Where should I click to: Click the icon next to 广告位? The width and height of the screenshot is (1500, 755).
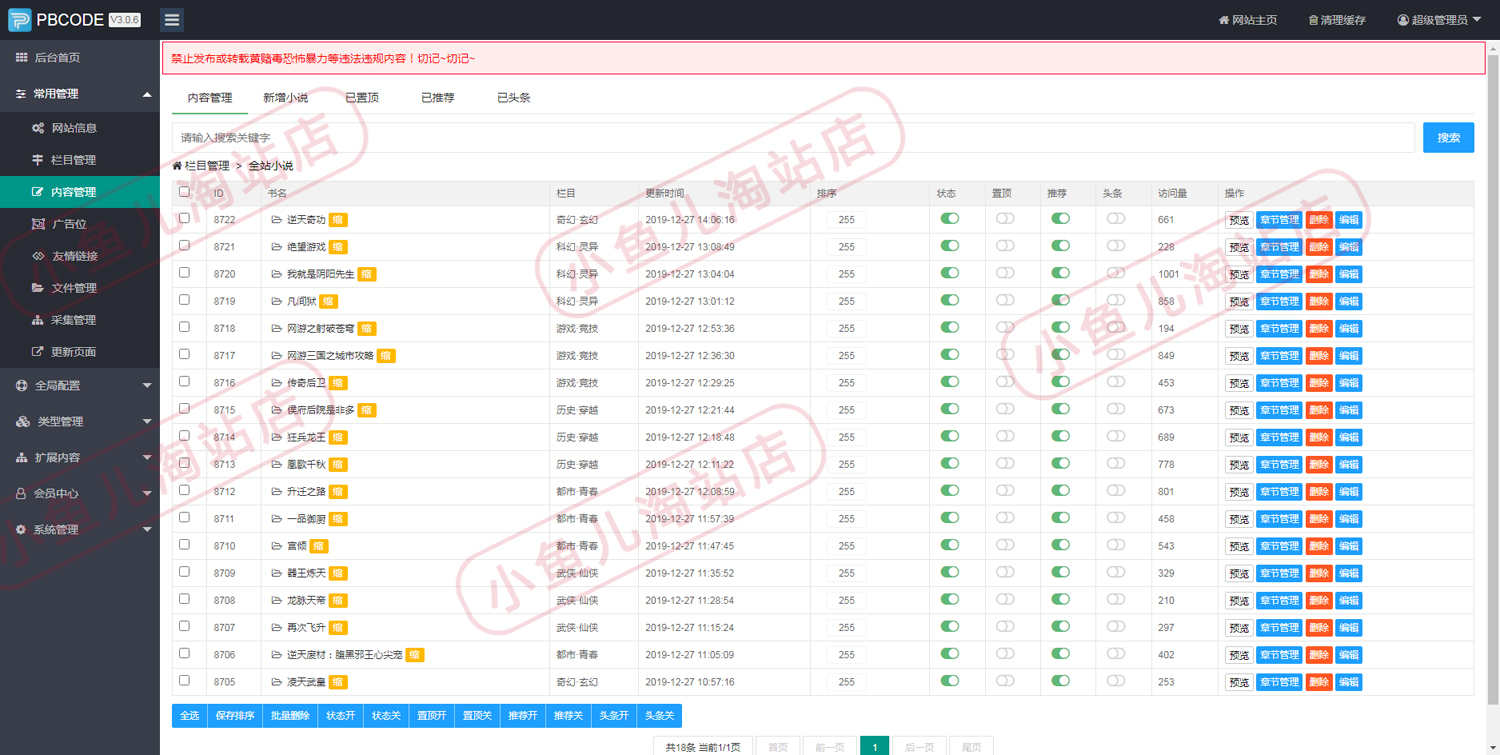pos(38,224)
